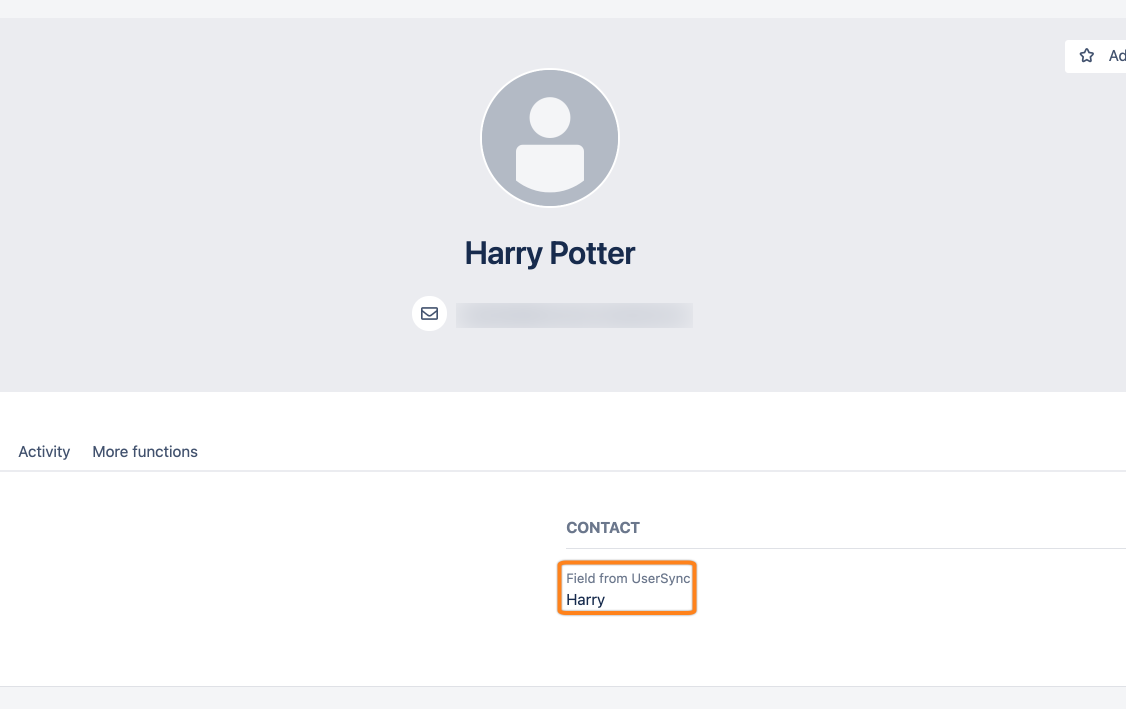The image size is (1126, 709).
Task: Click the head shape in avatar silhouette
Action: tap(550, 117)
